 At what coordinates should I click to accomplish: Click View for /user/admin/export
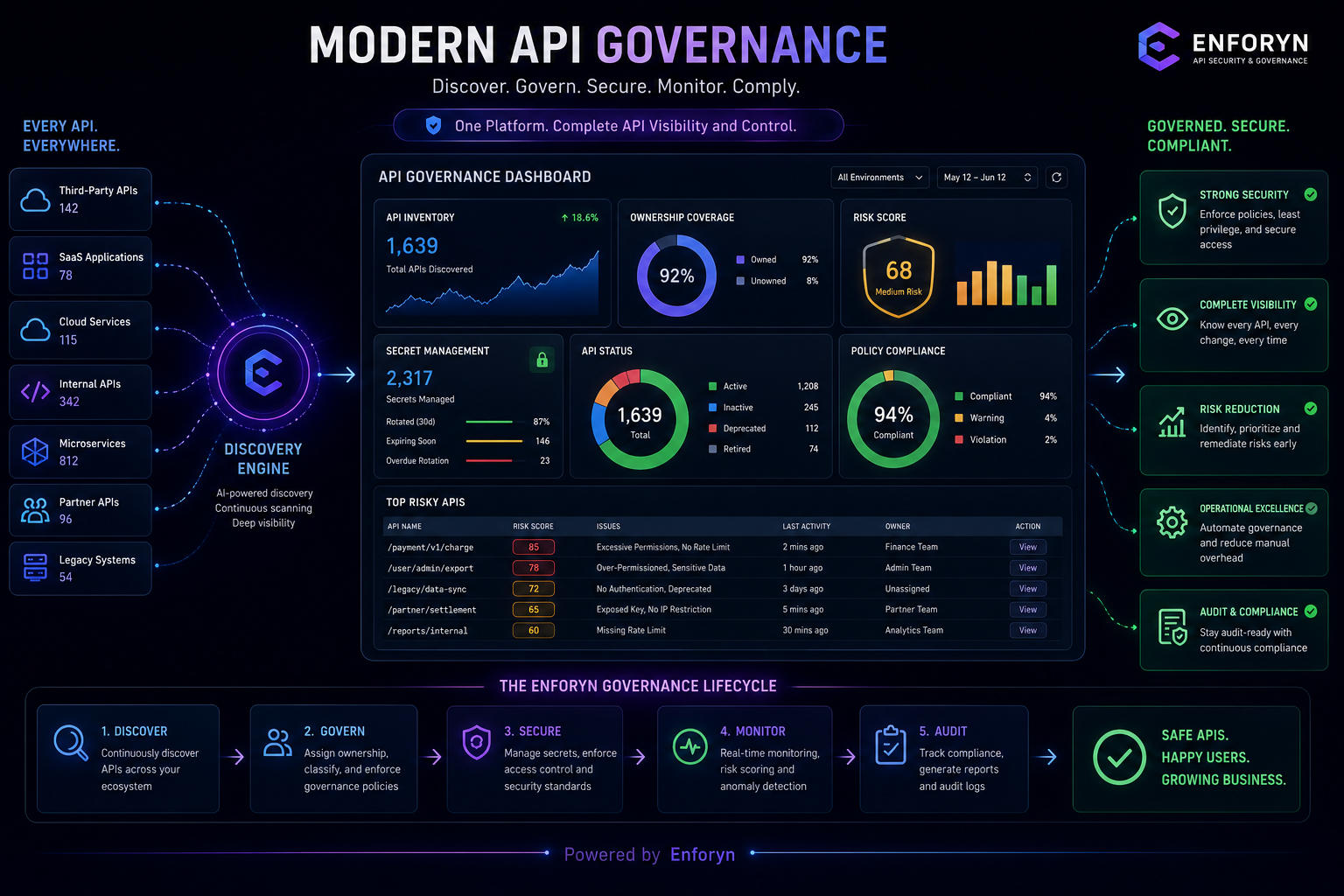(1028, 568)
